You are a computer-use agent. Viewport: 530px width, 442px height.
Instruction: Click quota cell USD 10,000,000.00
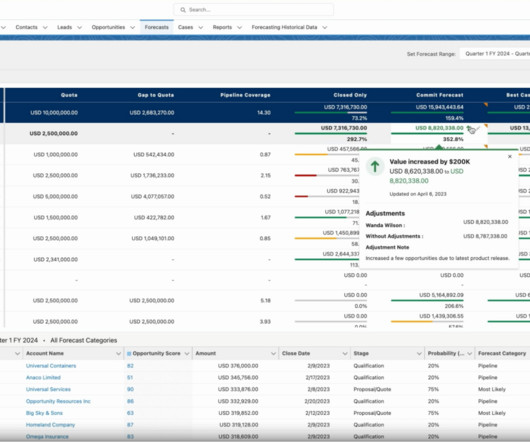54,113
